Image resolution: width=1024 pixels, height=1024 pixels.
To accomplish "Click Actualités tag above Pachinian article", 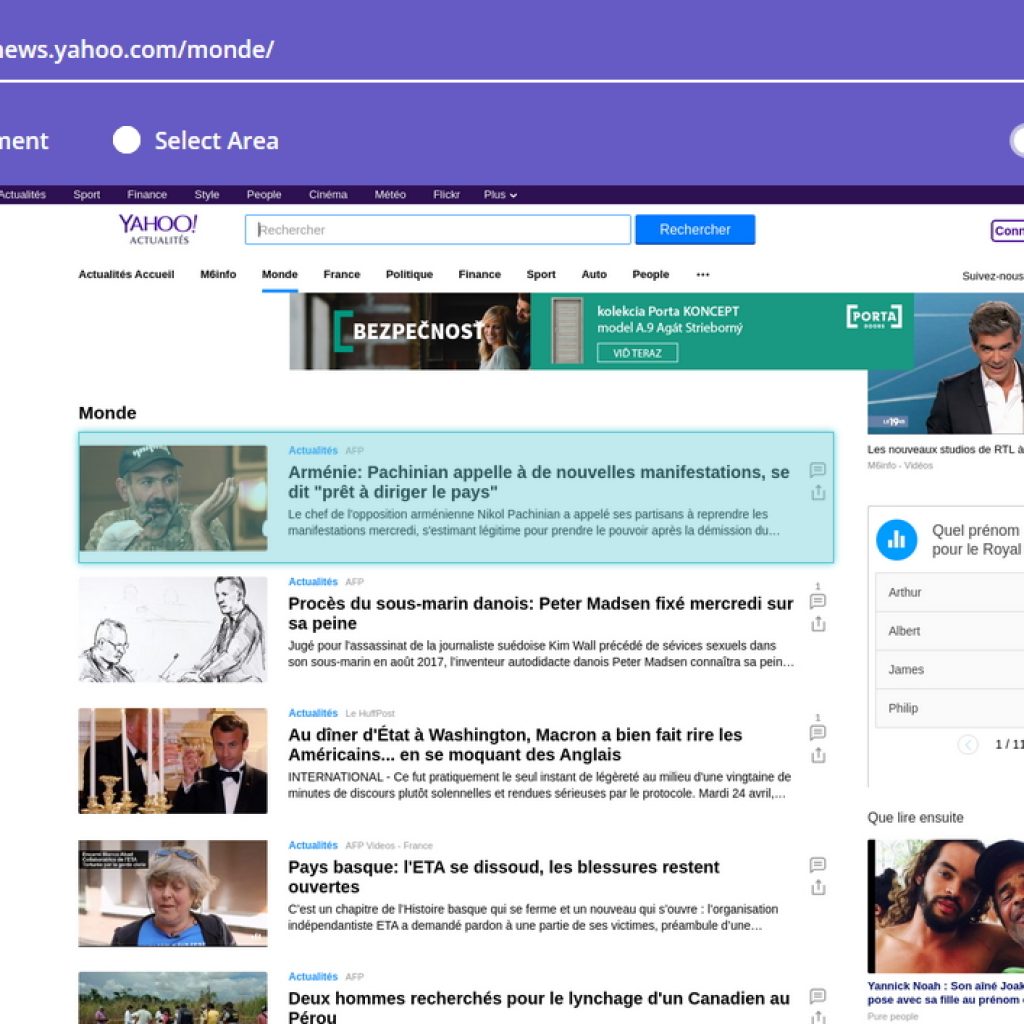I will point(313,451).
